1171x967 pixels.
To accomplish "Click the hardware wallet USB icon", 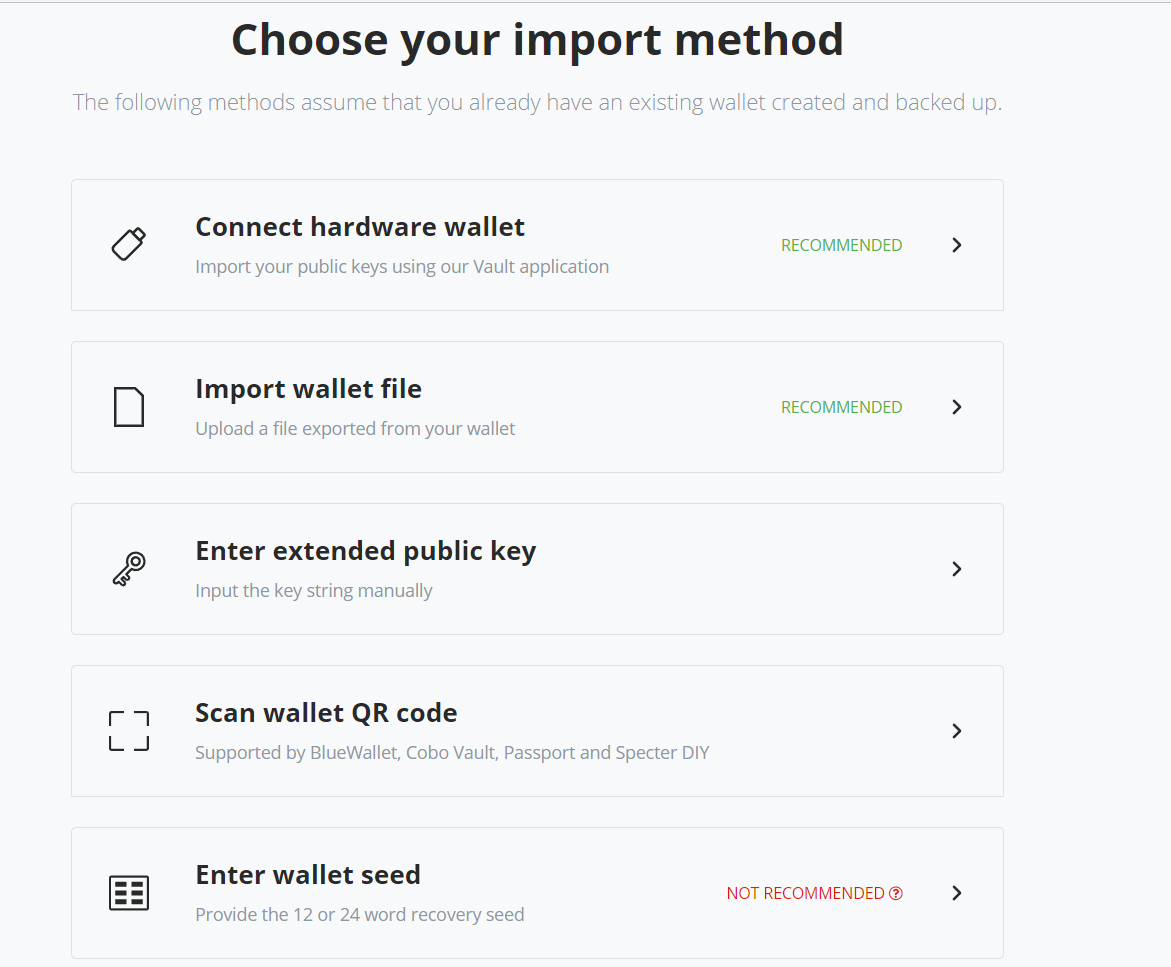I will coord(129,244).
